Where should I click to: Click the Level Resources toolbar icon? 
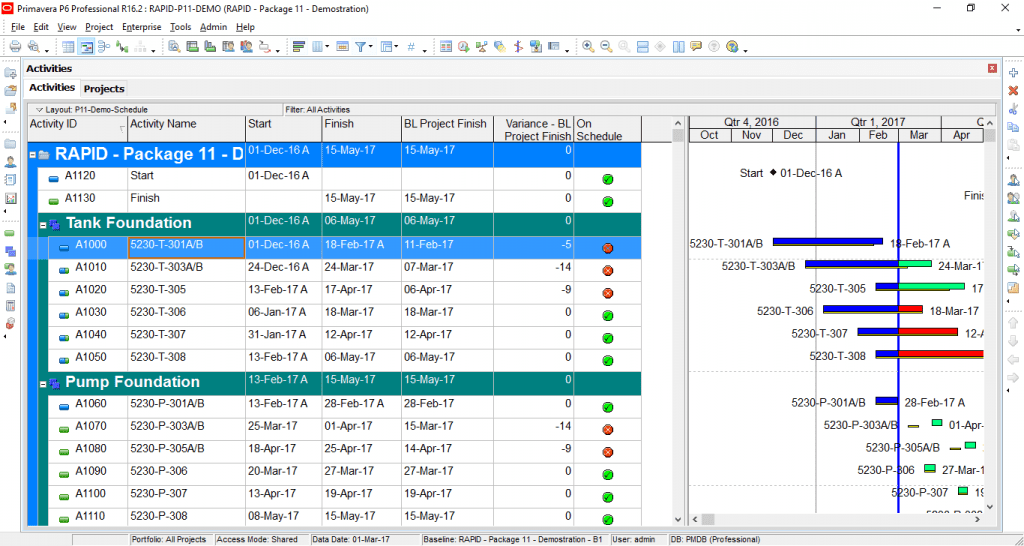coord(482,46)
